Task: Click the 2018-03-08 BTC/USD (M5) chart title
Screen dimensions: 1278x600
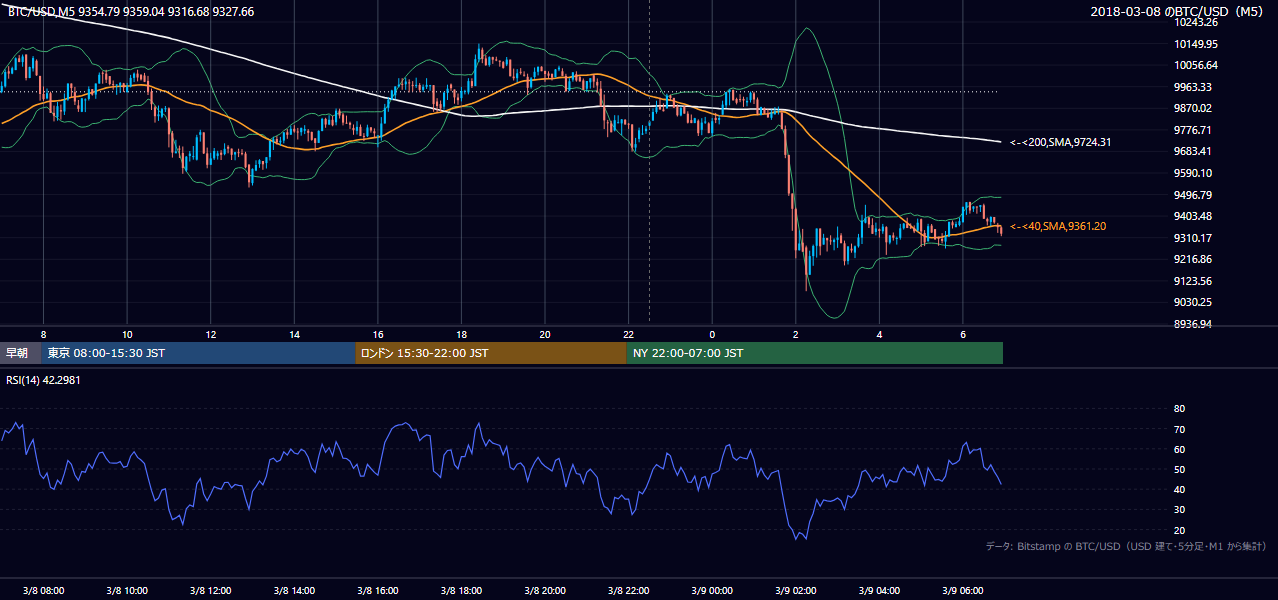Action: (1179, 12)
